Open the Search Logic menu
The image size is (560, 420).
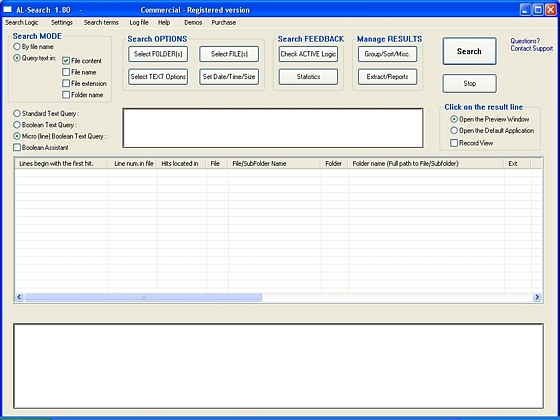22,22
